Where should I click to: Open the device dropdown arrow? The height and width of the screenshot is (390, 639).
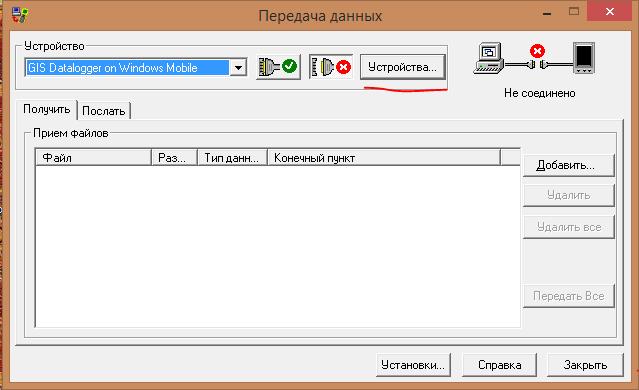(238, 68)
